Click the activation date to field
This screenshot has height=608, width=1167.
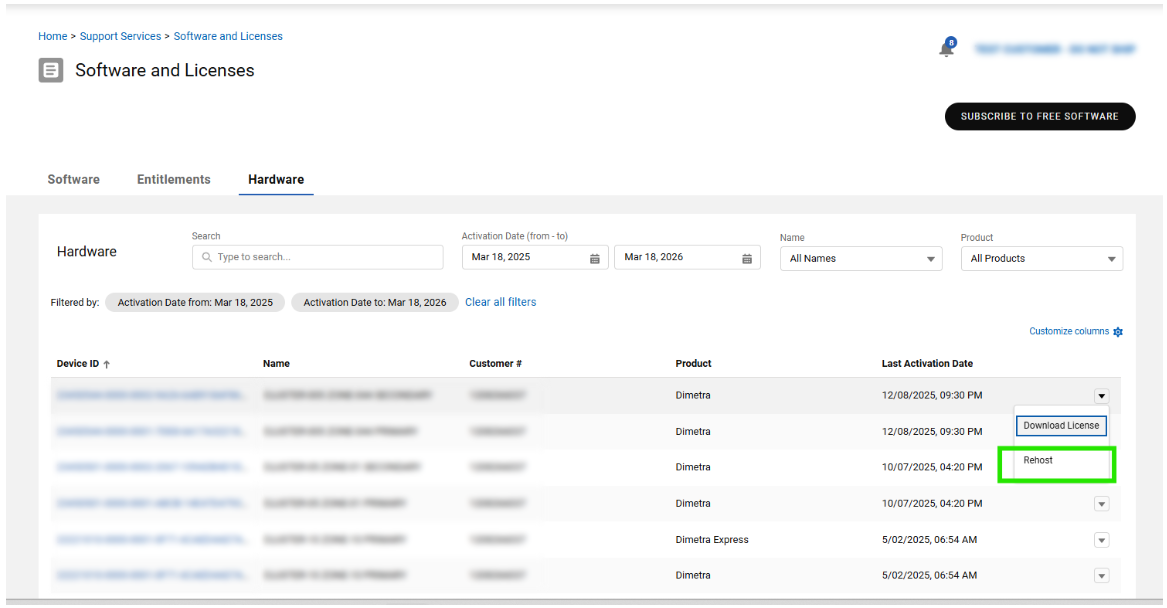(x=687, y=257)
